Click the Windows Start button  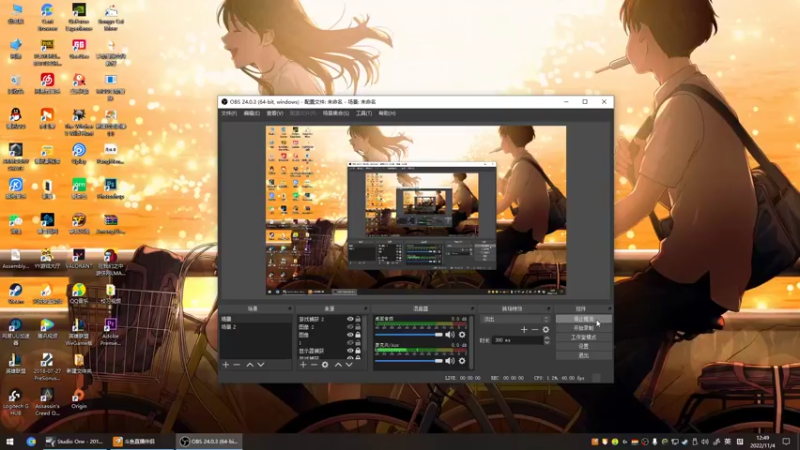click(9, 441)
